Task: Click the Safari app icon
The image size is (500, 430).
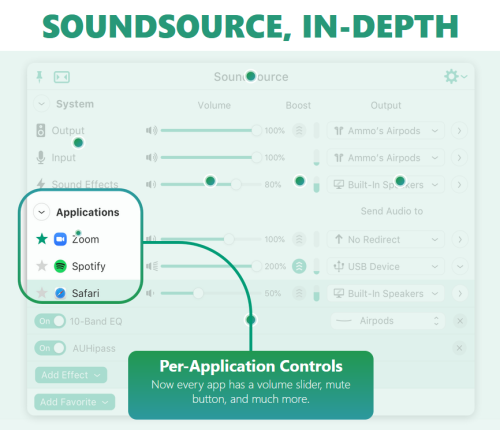Action: (60, 293)
